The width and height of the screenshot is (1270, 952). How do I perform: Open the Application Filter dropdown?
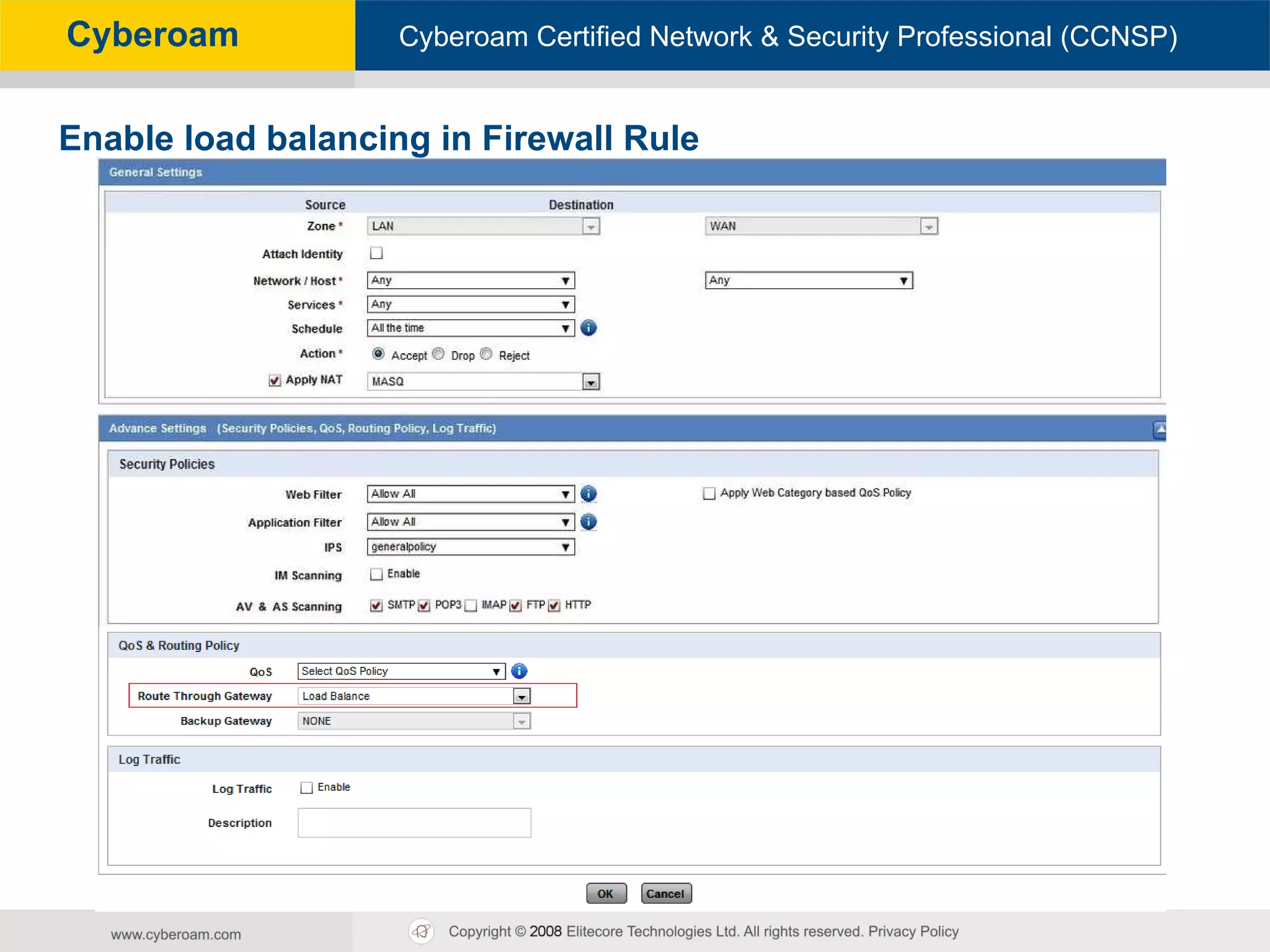click(x=471, y=522)
